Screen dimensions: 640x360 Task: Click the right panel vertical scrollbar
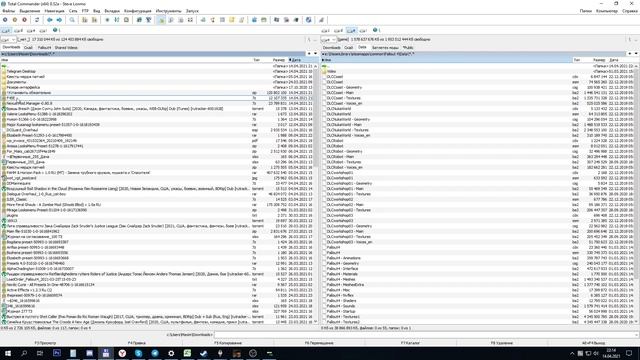tap(637, 193)
